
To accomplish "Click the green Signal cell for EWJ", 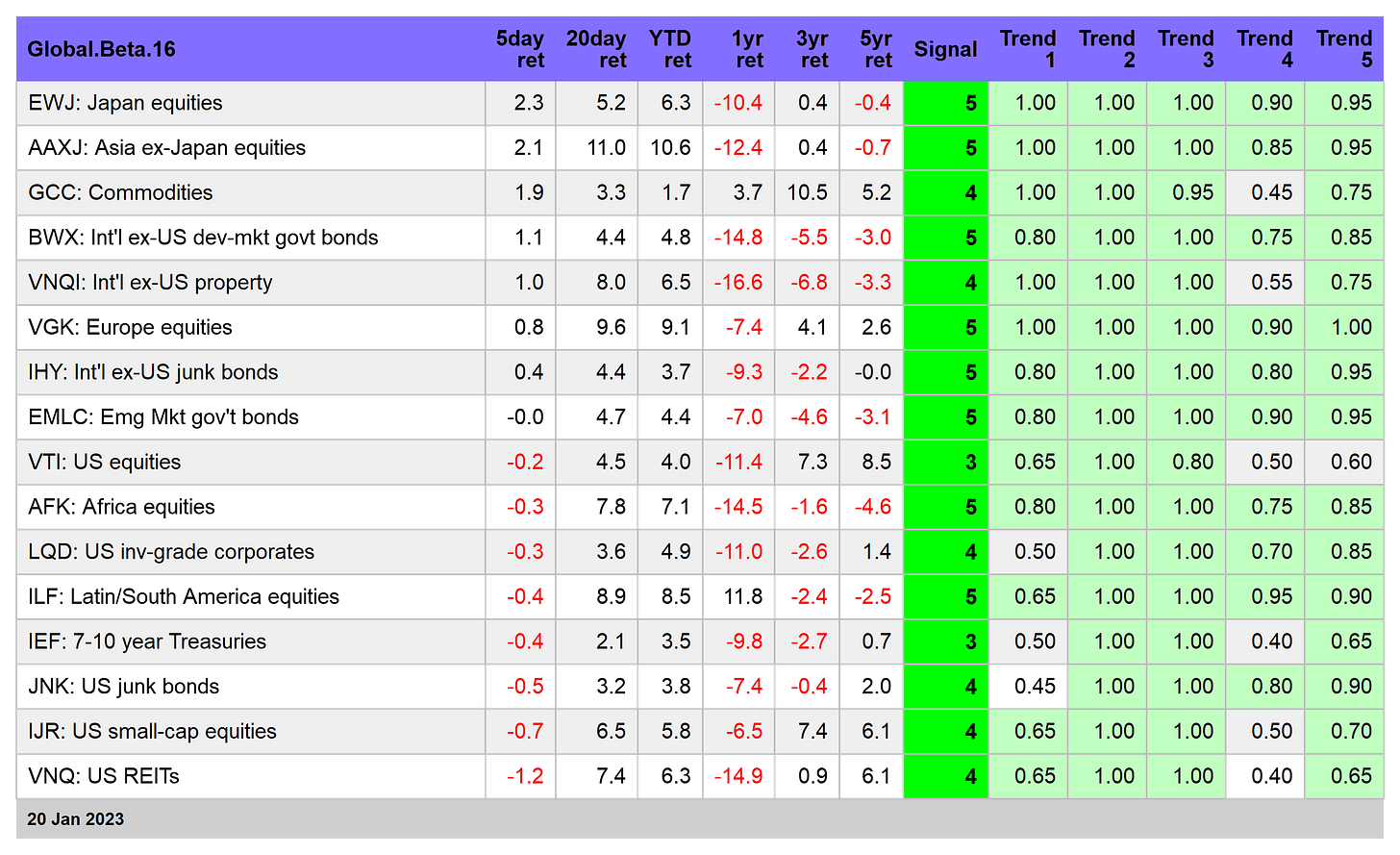I will 946,103.
